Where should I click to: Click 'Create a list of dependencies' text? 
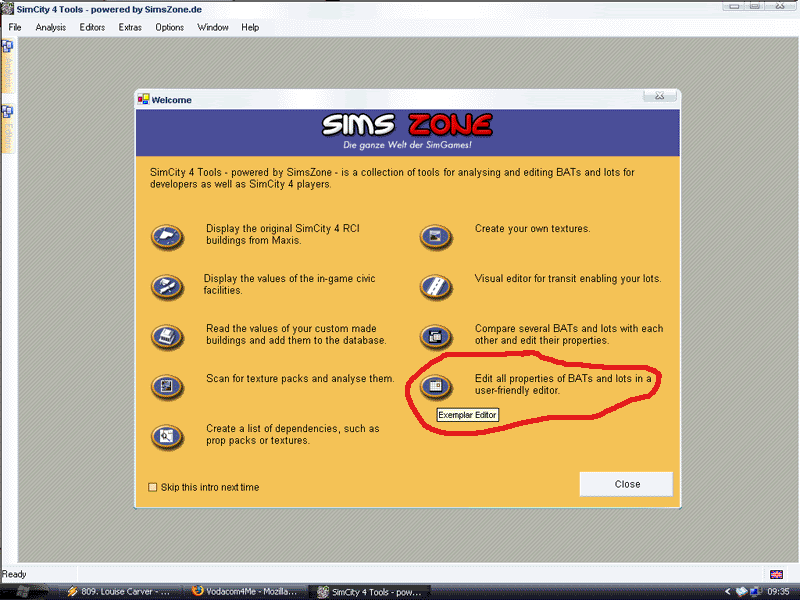point(293,434)
